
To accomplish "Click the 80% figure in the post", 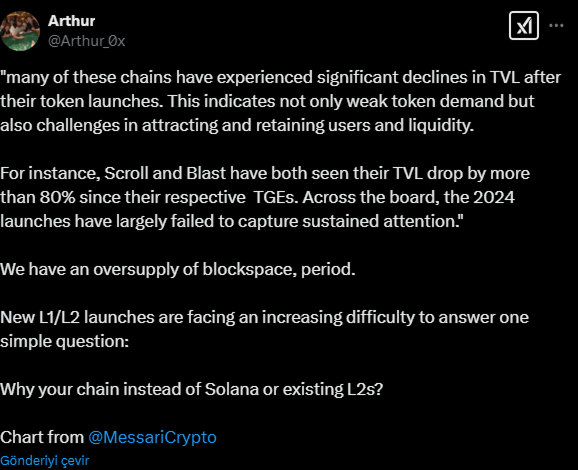I will pyautogui.click(x=58, y=197).
